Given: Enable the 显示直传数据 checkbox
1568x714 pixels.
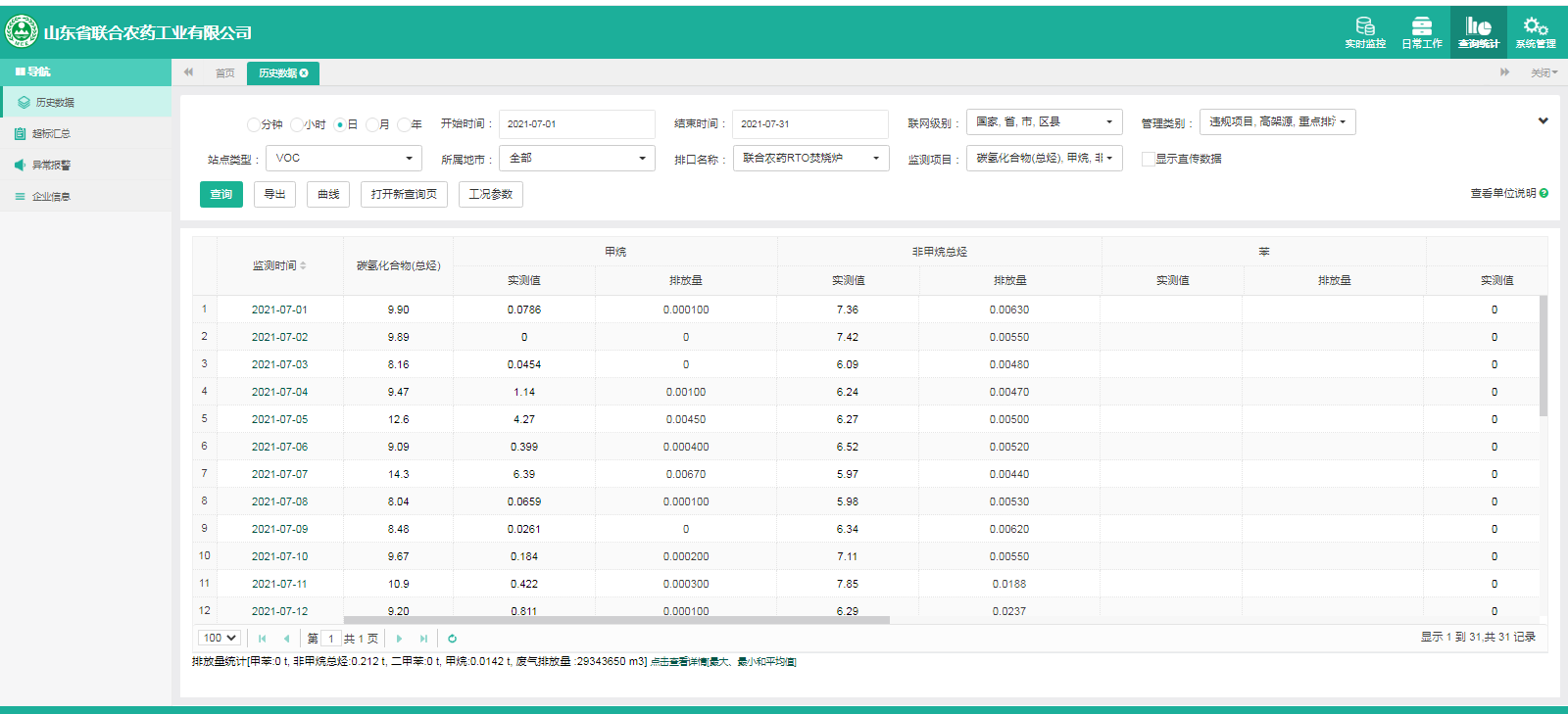Looking at the screenshot, I should [x=1148, y=159].
